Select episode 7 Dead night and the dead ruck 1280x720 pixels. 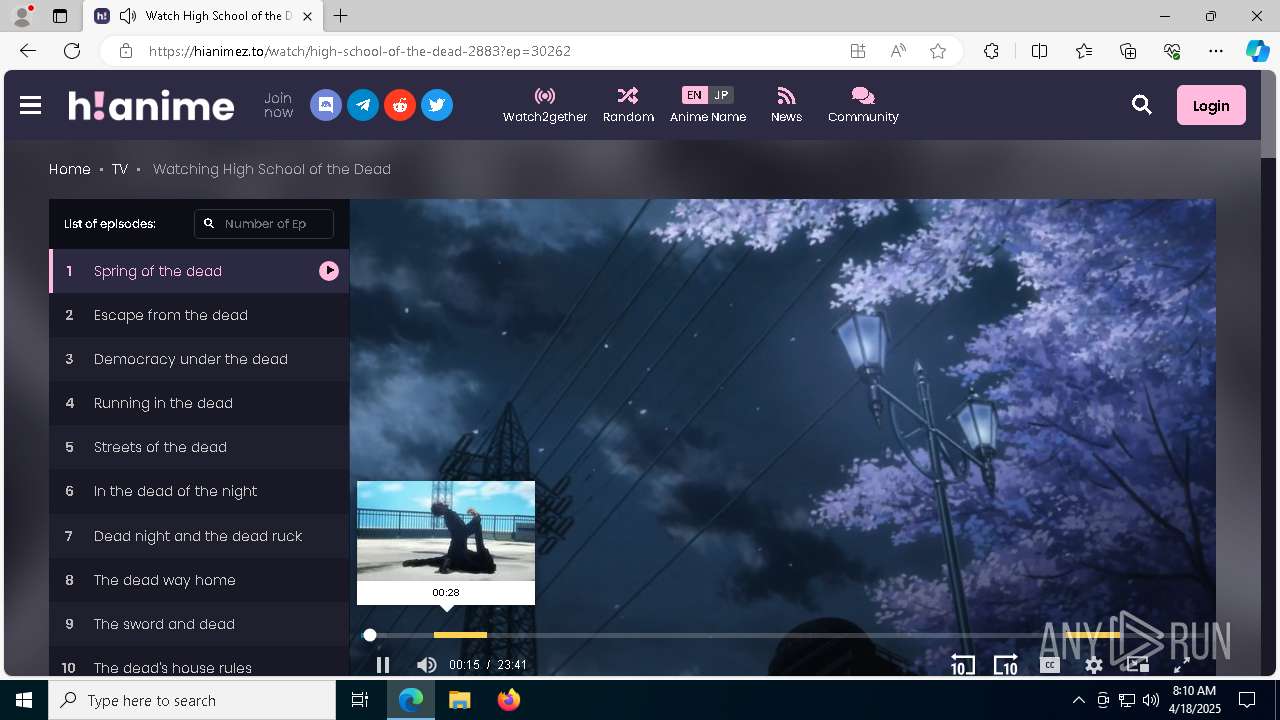[199, 536]
